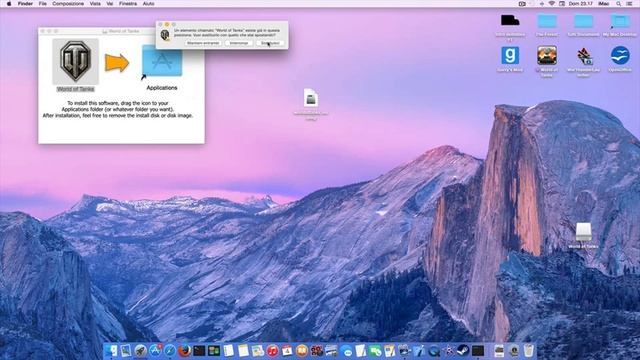
Task: Click the Dom 23.17 clock in menu bar
Action: tap(581, 4)
